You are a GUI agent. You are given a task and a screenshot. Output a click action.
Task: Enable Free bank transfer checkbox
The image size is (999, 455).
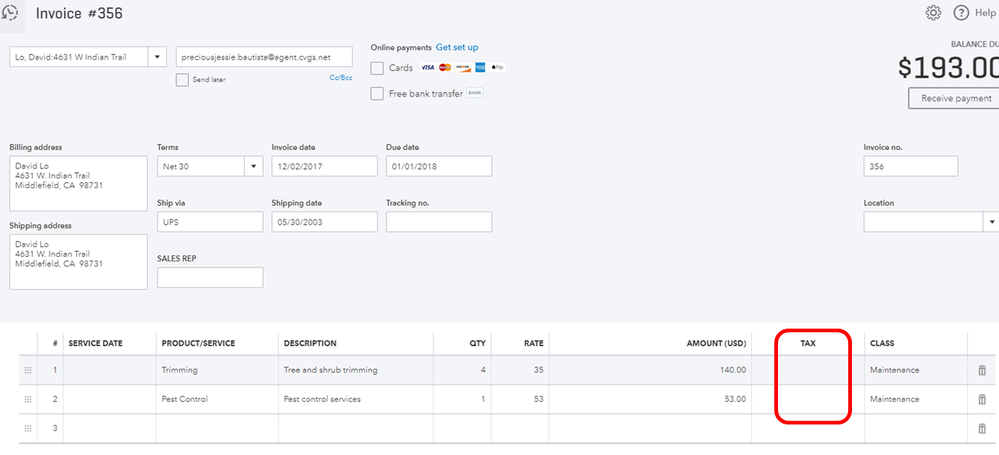[377, 94]
